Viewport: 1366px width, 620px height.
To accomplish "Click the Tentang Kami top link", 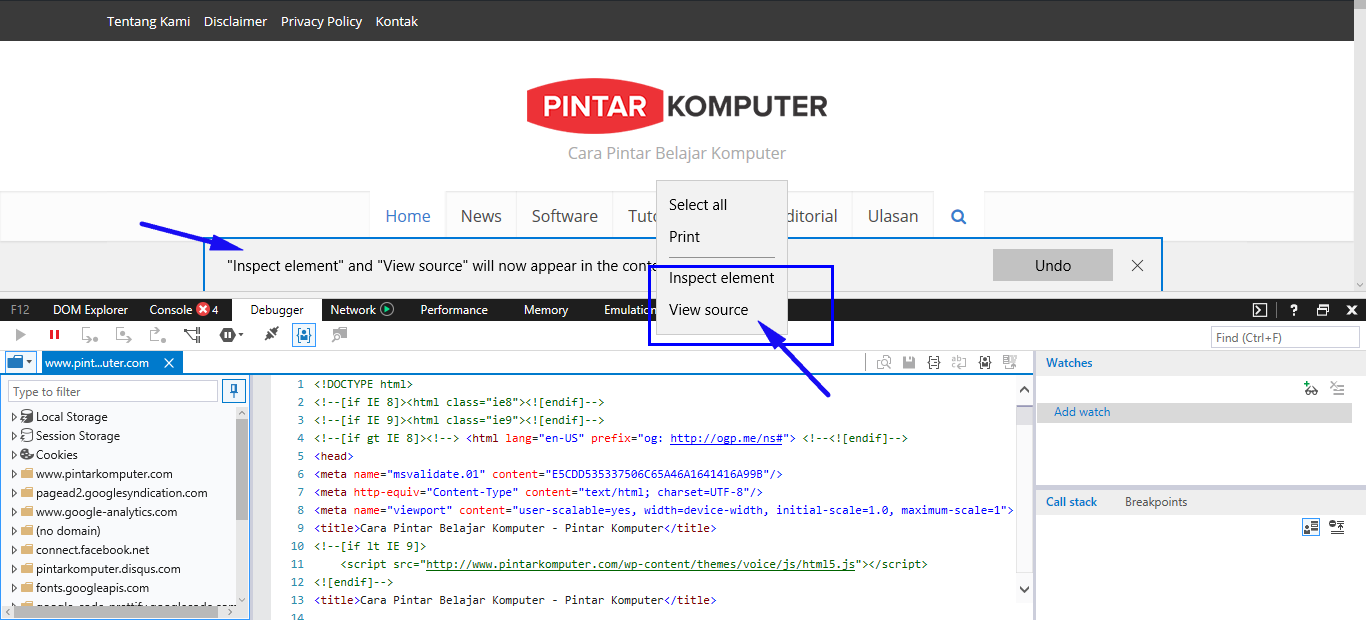I will pos(148,21).
